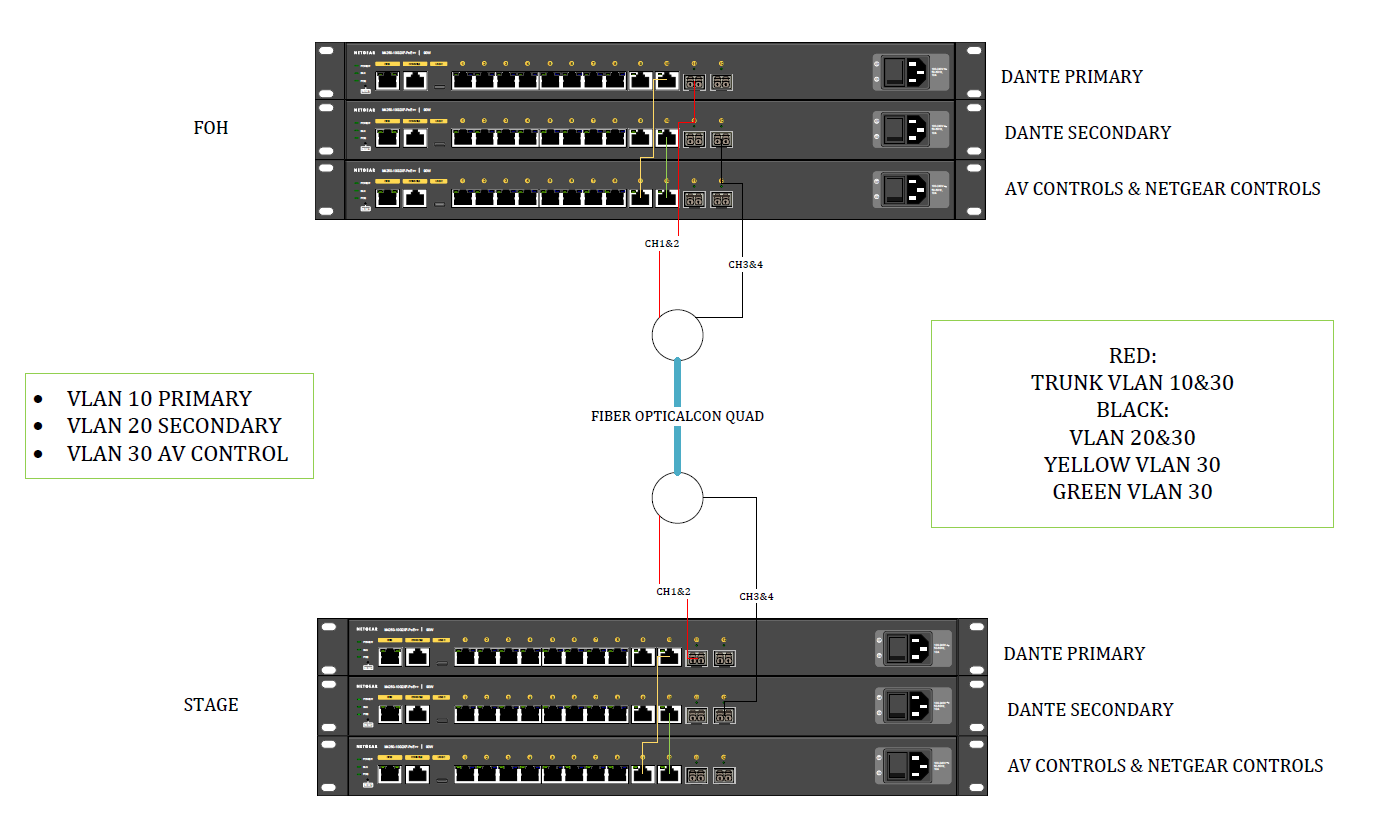This screenshot has height=816, width=1396.
Task: Click the STAGE rack label
Action: click(x=210, y=704)
